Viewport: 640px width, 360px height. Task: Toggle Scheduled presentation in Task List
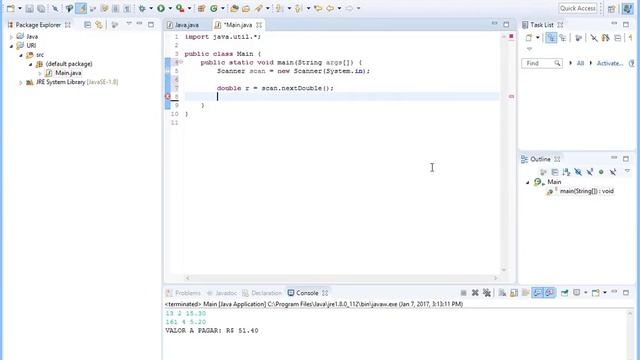(563, 38)
